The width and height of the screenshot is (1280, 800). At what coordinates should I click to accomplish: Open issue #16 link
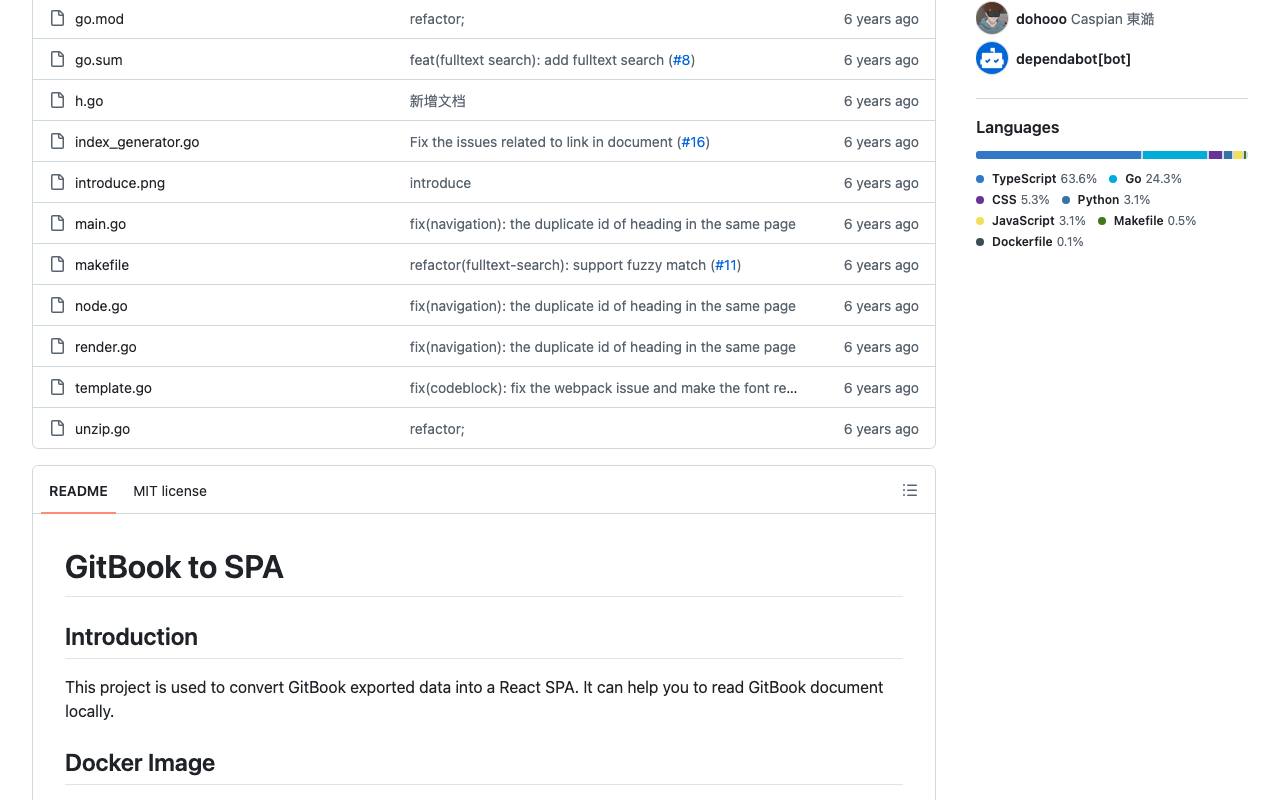tap(693, 142)
